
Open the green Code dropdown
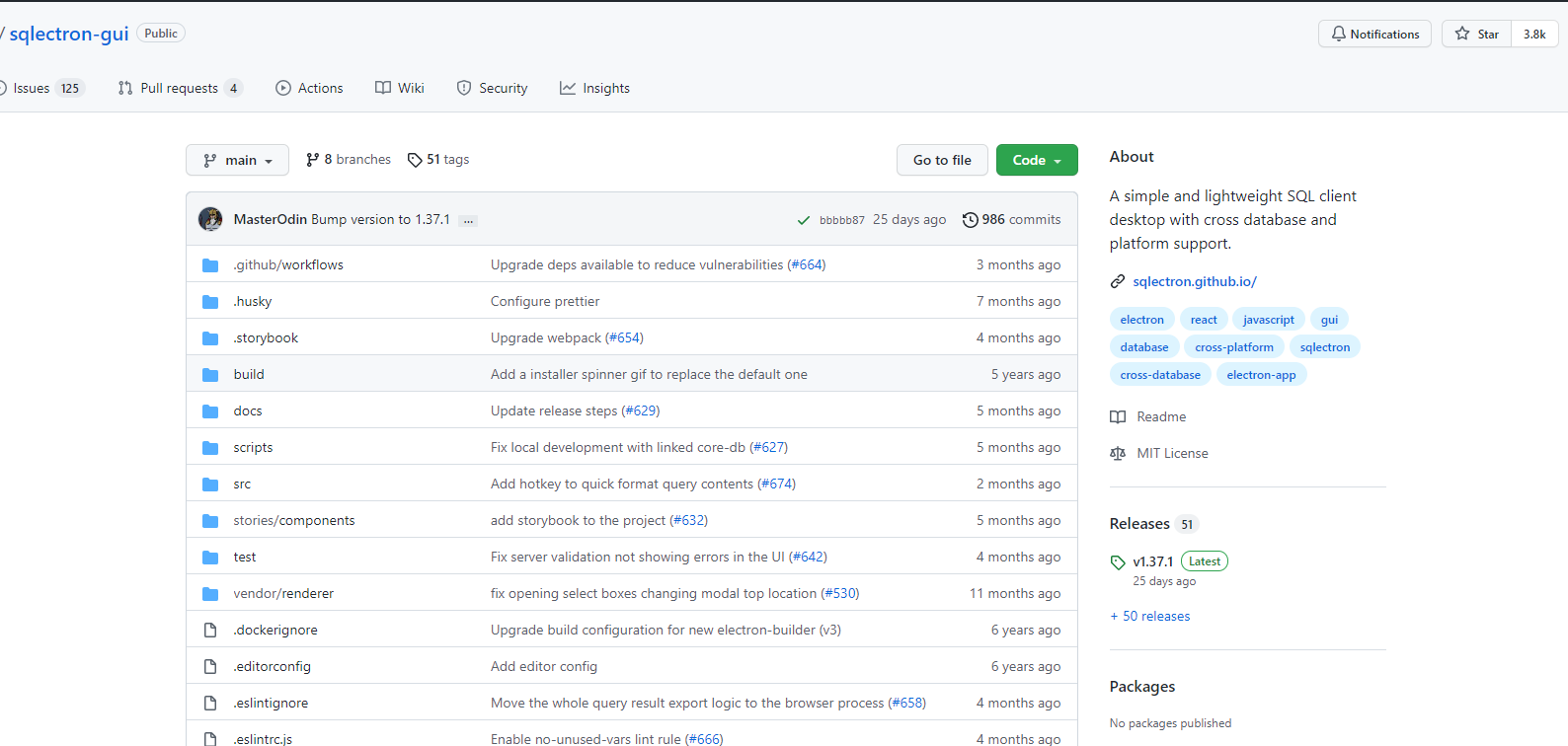click(x=1036, y=160)
